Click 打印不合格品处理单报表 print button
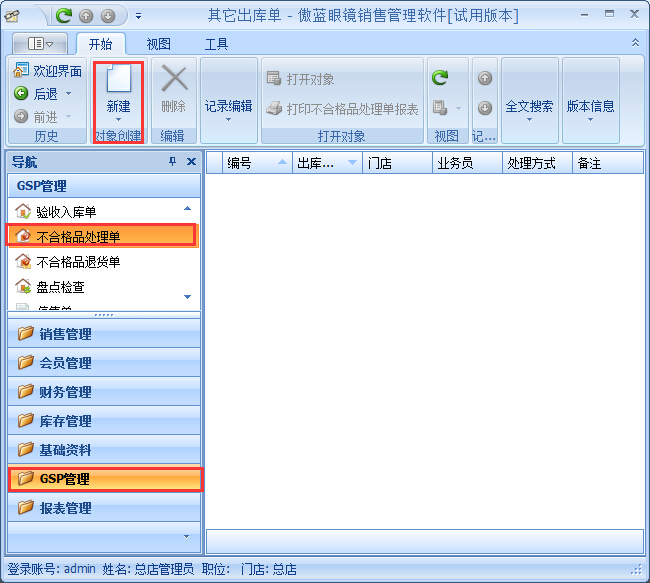This screenshot has width=650, height=583. coord(342,109)
